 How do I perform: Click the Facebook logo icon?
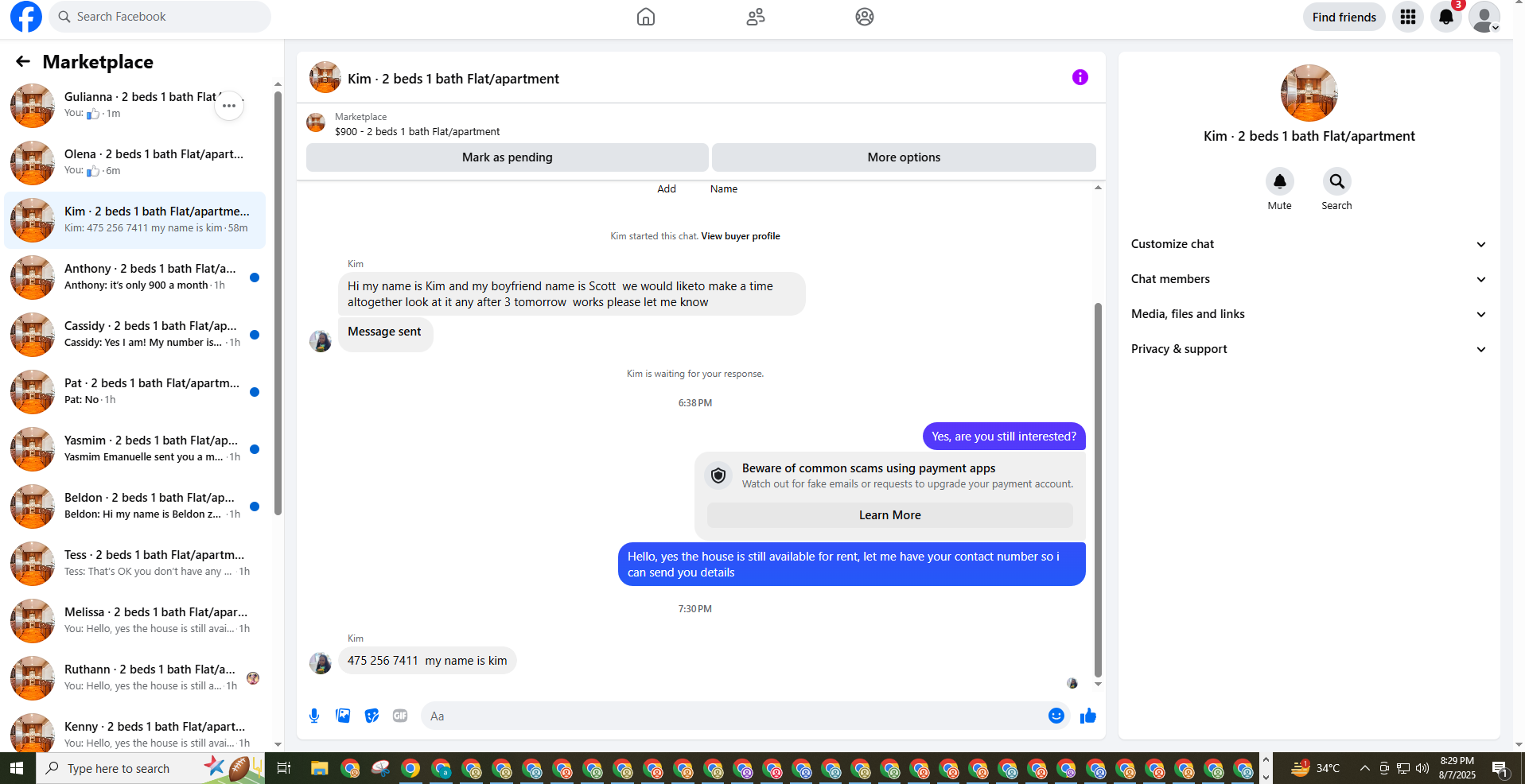[26, 17]
